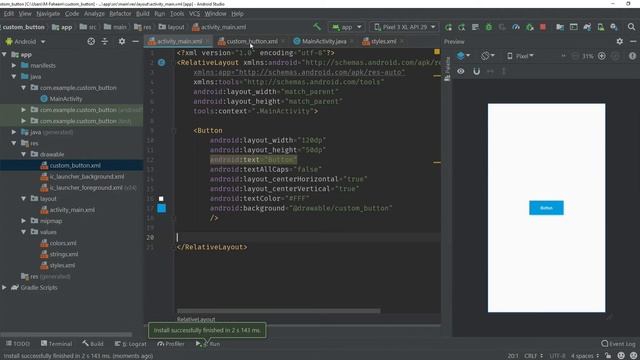
Task: Click the SDK Manager toolbar icon
Action: point(614,27)
